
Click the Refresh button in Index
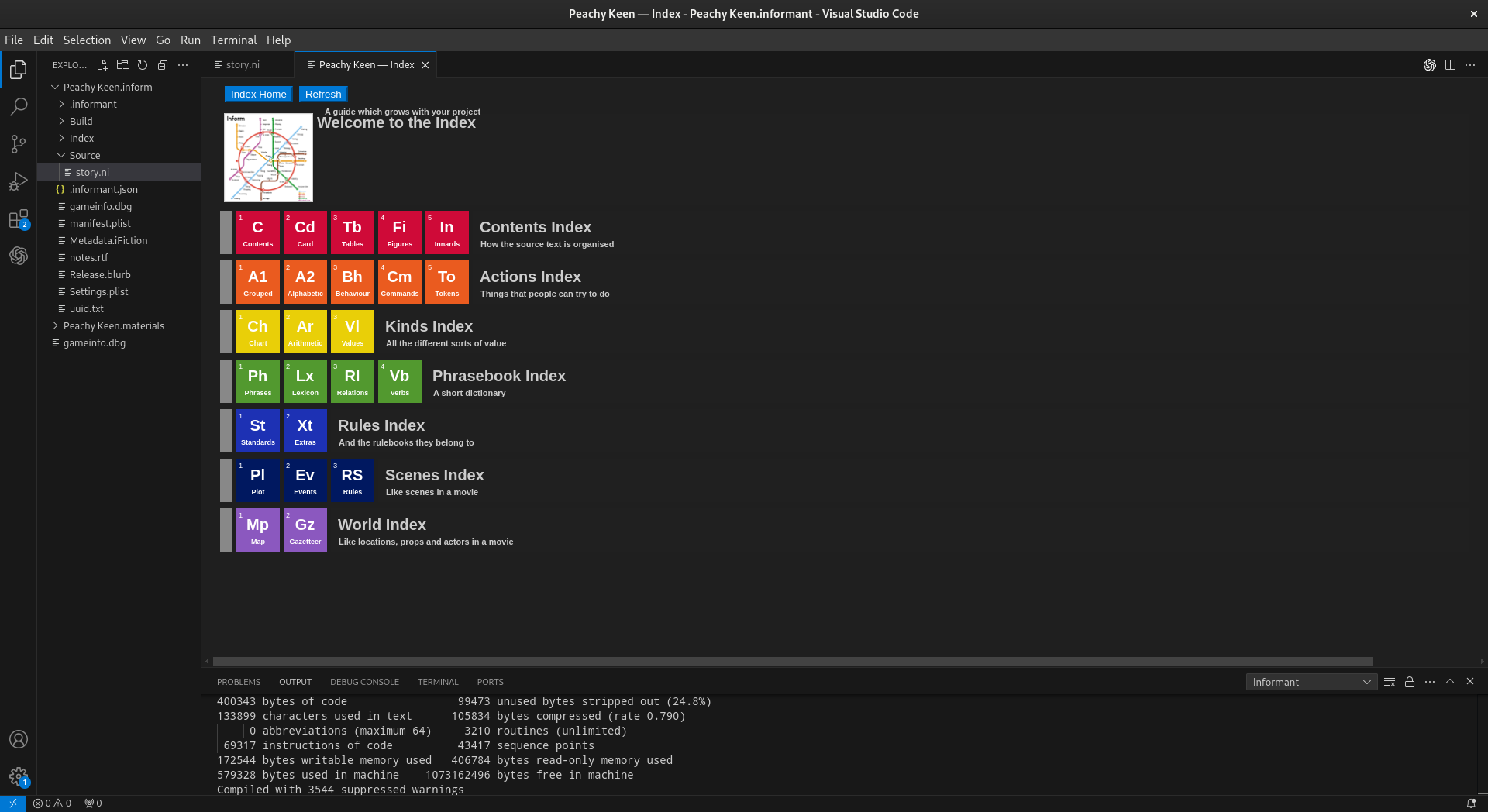(x=323, y=94)
